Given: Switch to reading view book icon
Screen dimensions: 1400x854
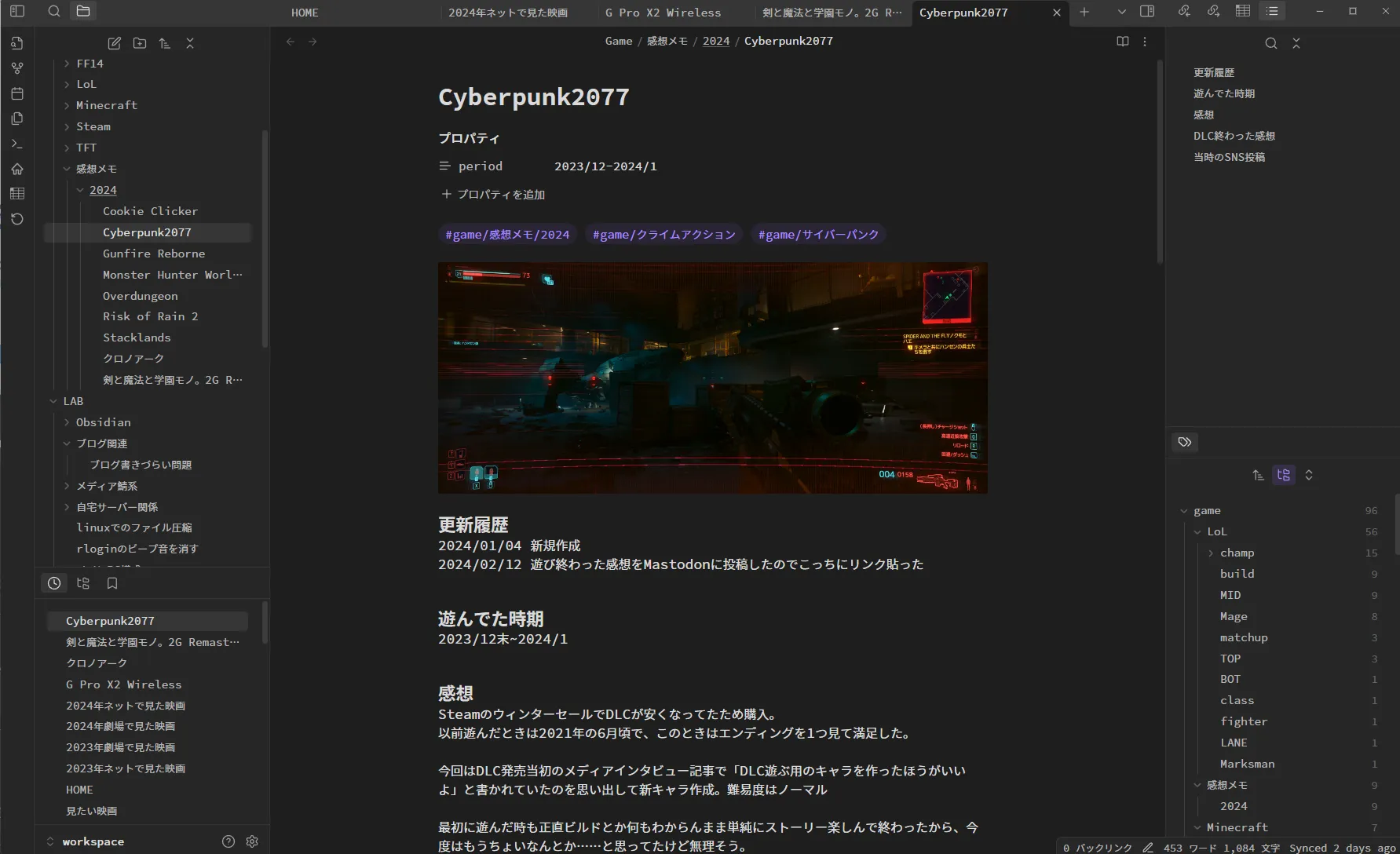Looking at the screenshot, I should click(x=1123, y=42).
